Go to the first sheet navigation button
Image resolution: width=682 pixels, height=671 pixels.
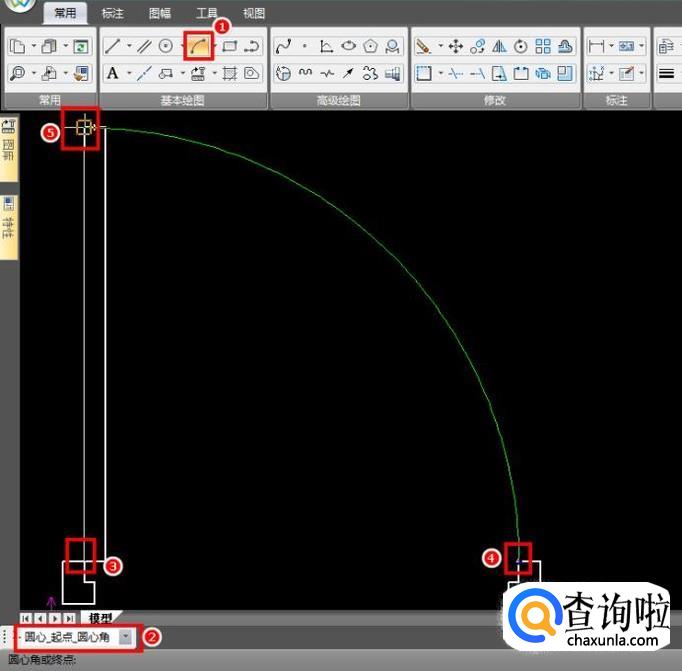pyautogui.click(x=26, y=619)
